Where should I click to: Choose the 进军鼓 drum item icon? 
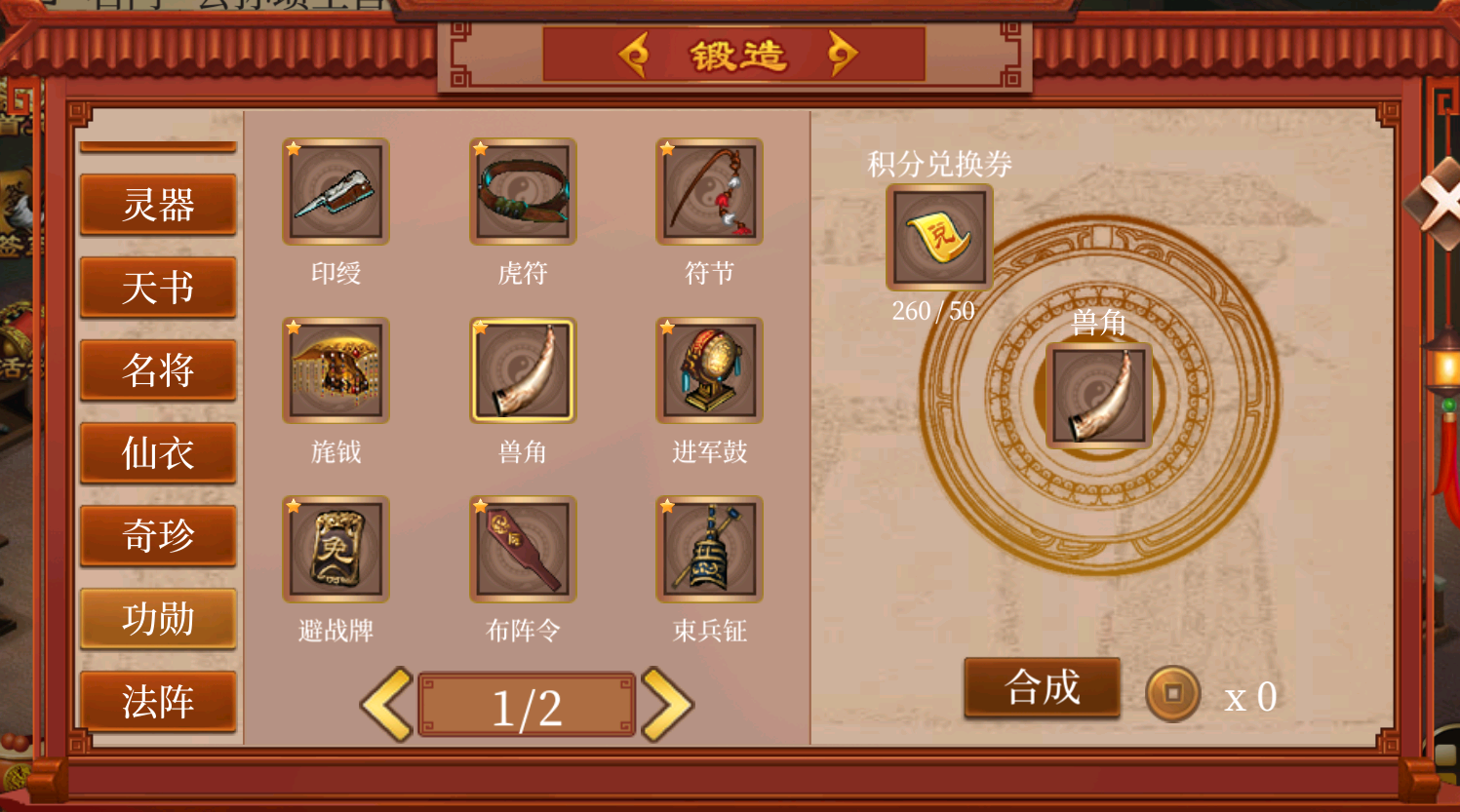pyautogui.click(x=709, y=370)
